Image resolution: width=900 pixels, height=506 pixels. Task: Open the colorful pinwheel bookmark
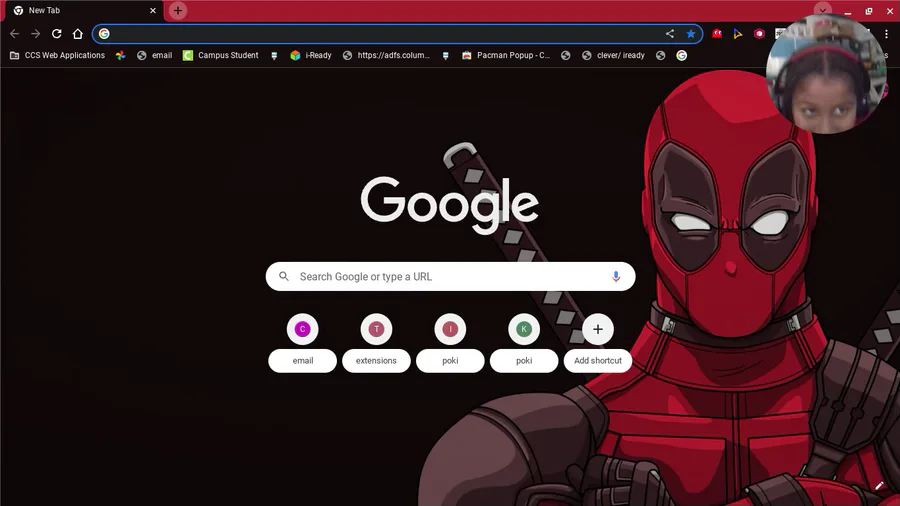pyautogui.click(x=121, y=55)
